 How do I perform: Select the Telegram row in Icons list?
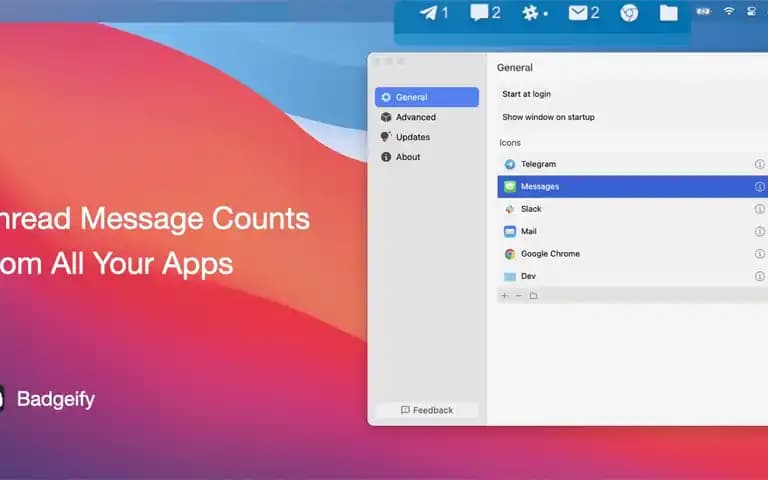coord(632,164)
